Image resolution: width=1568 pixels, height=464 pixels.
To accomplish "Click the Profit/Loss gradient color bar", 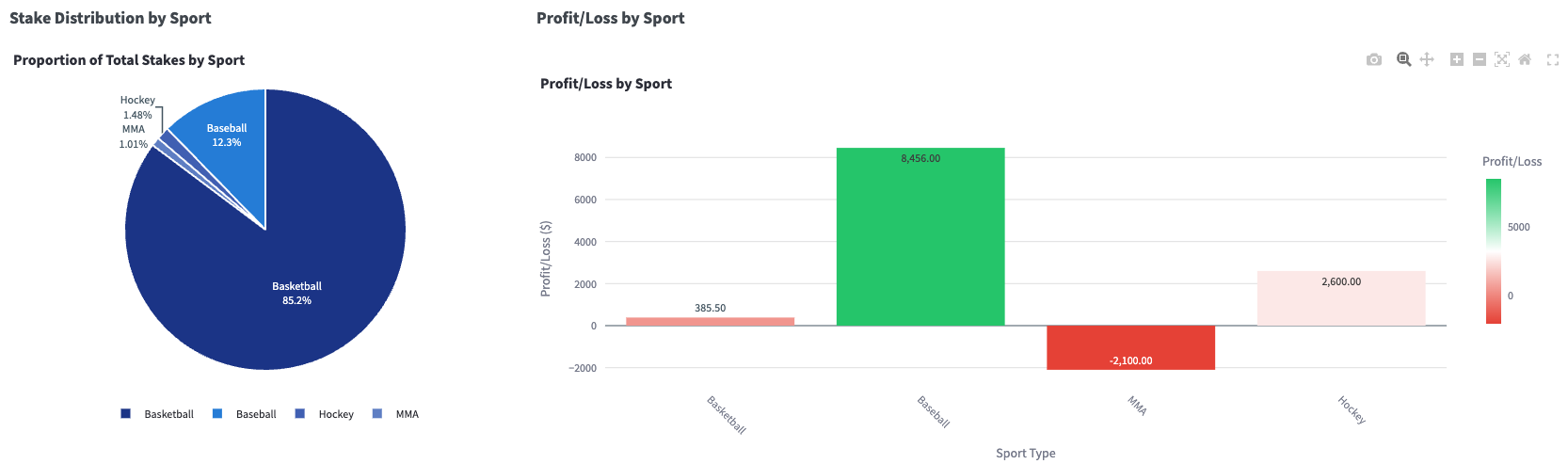I will point(1494,250).
